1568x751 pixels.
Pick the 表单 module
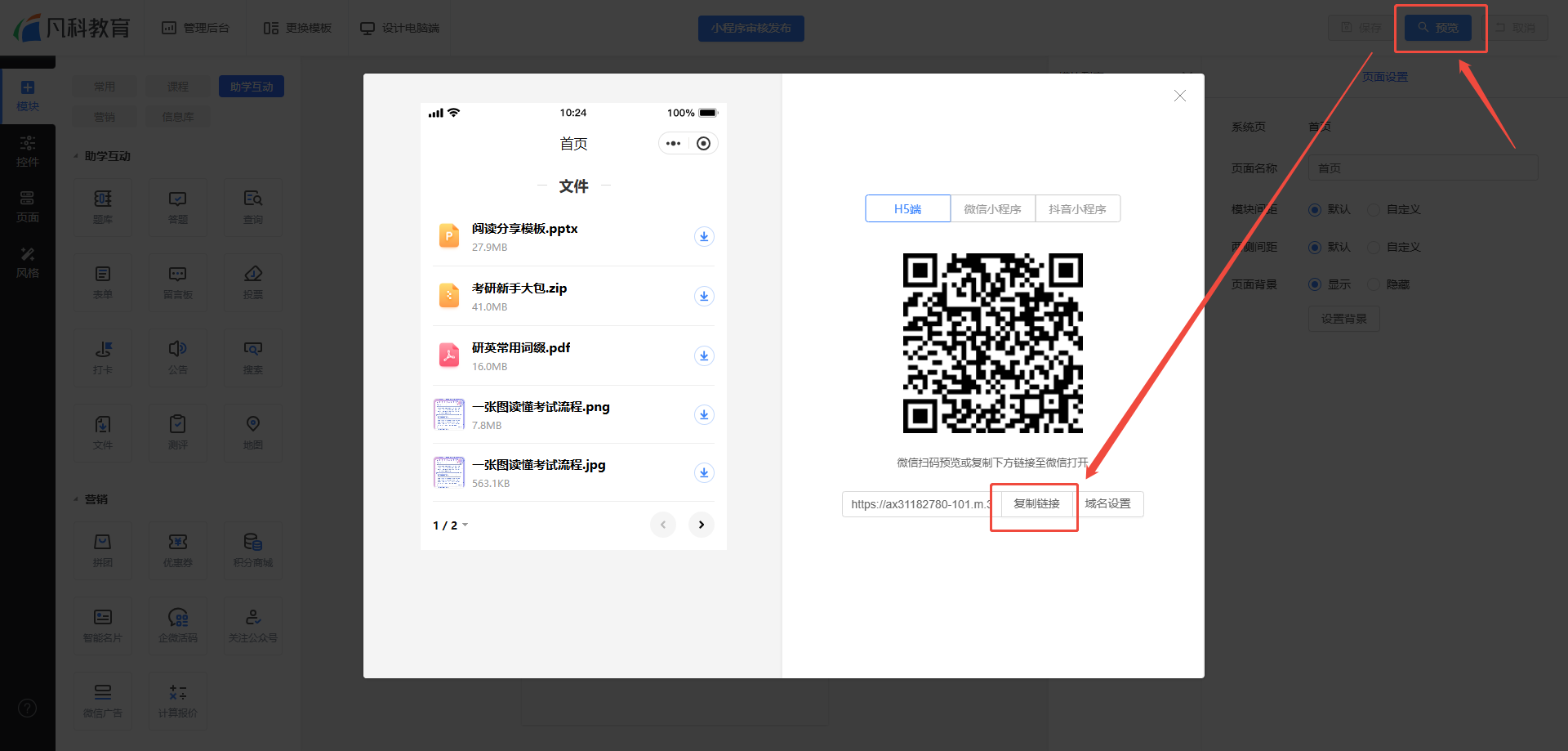point(103,283)
